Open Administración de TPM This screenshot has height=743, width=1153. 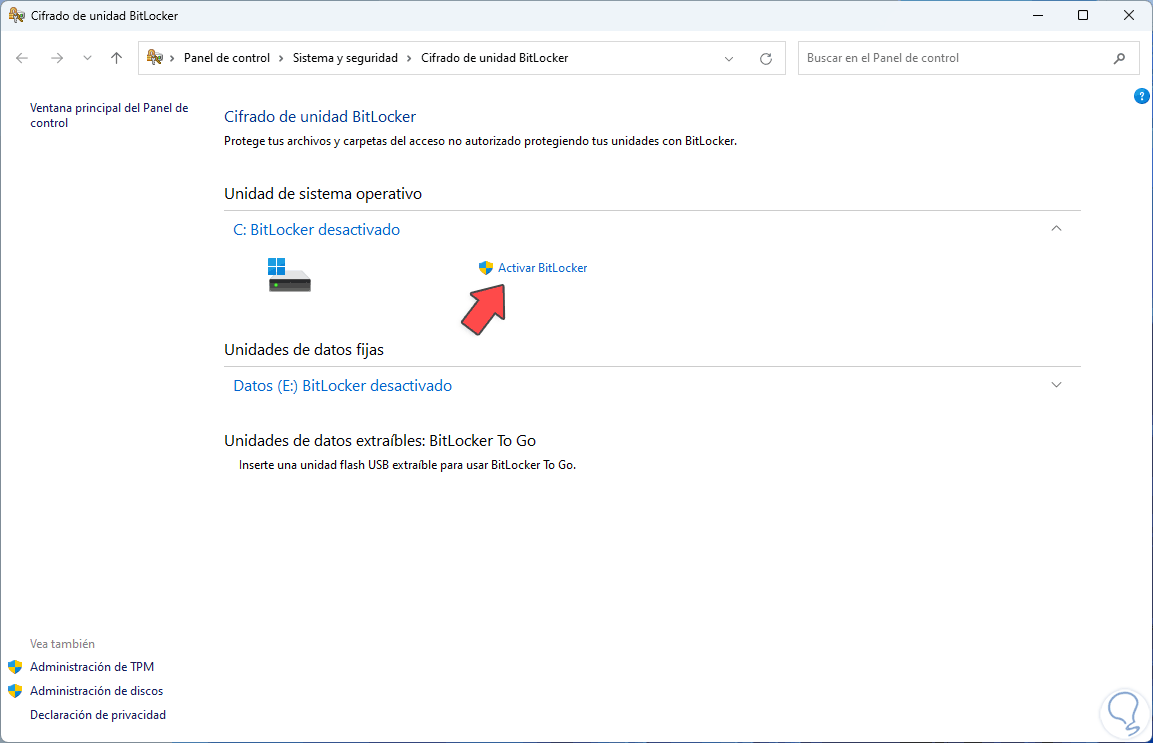(x=92, y=666)
